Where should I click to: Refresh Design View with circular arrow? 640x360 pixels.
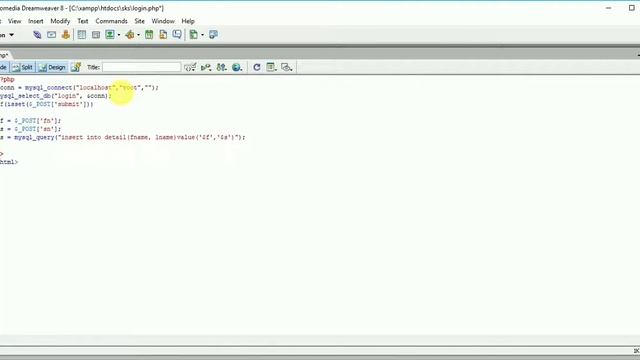[x=257, y=67]
